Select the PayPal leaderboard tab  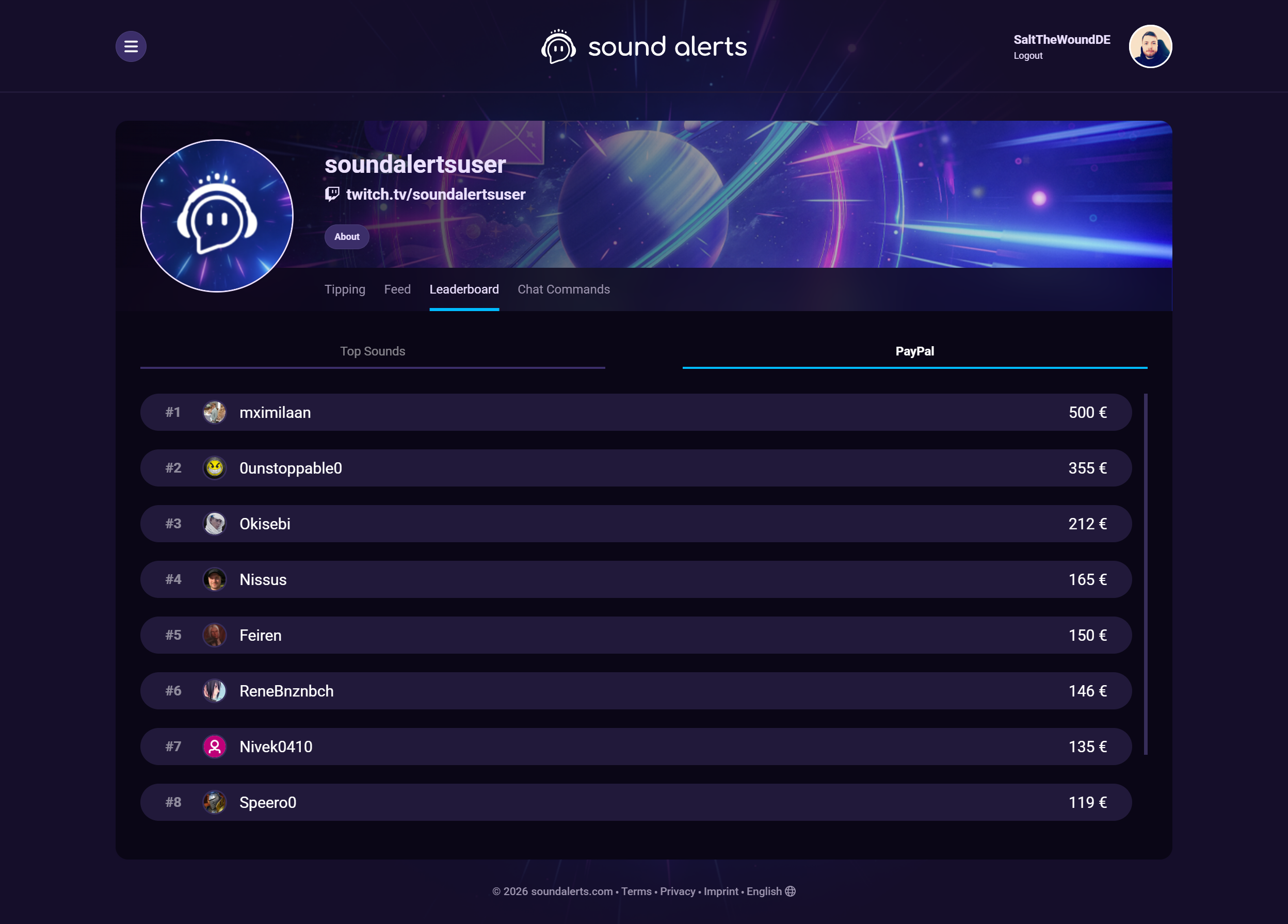coord(914,351)
